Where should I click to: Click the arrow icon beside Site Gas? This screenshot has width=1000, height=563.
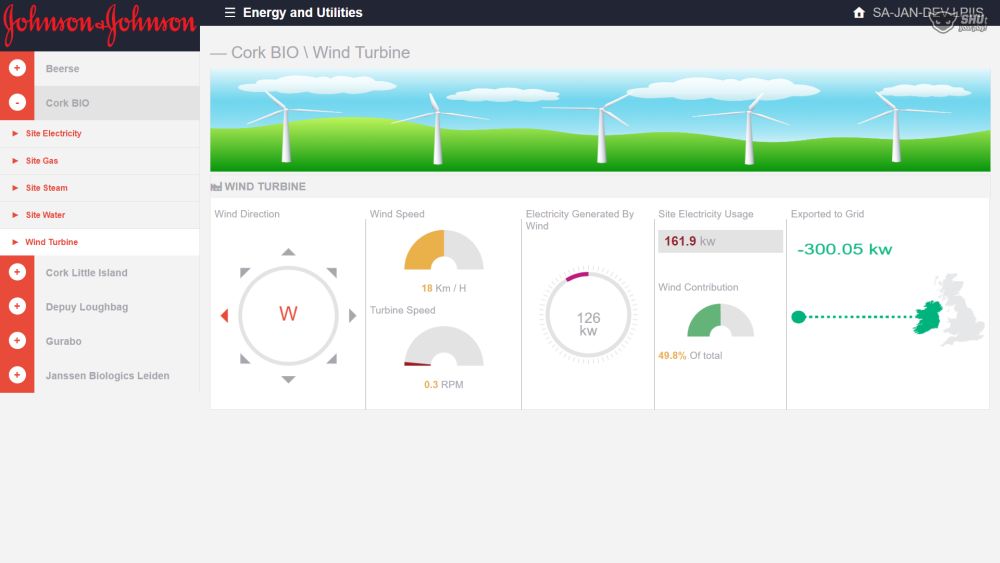point(15,161)
